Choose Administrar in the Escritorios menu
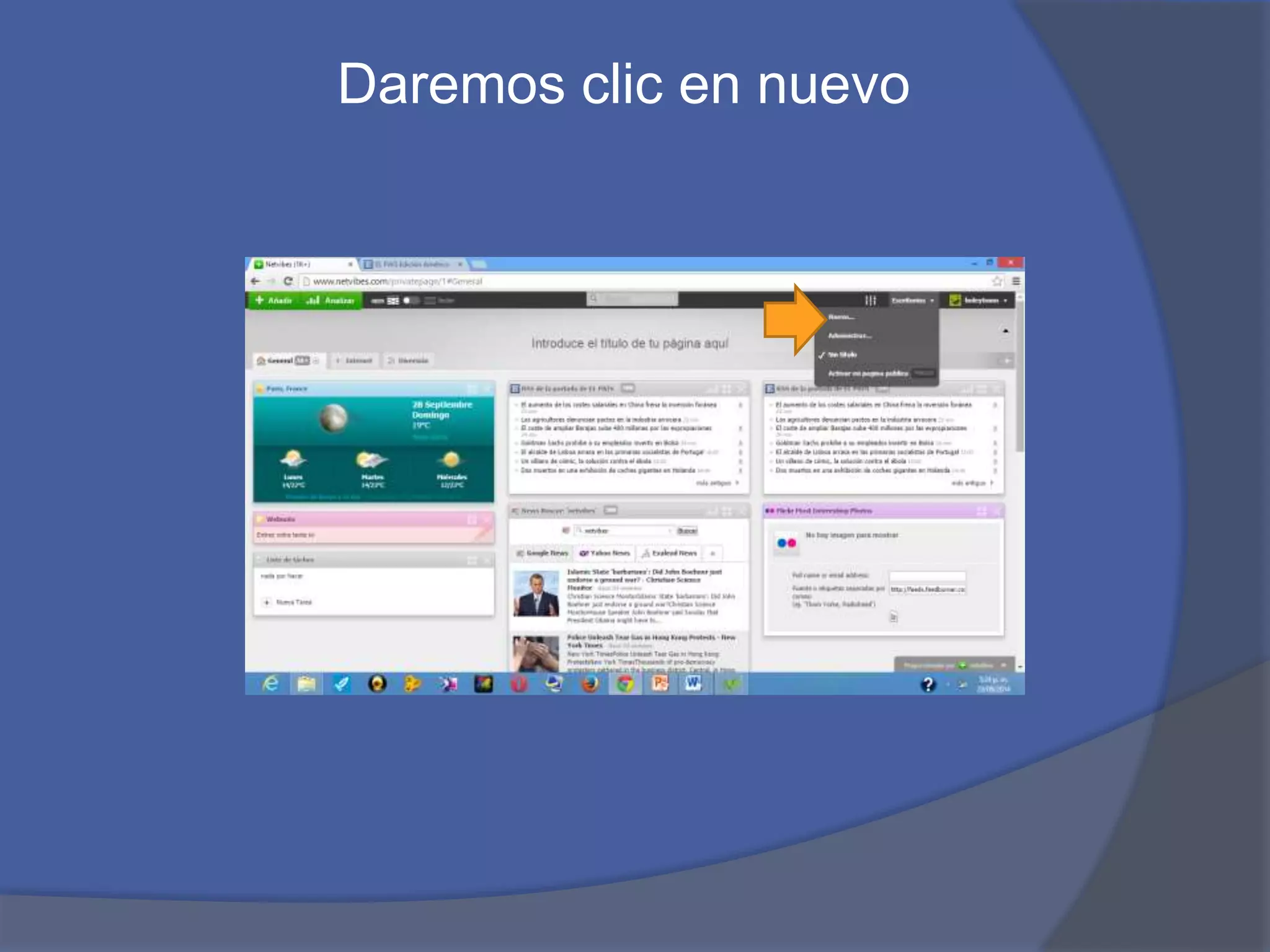Viewport: 1270px width, 952px height. [x=850, y=336]
